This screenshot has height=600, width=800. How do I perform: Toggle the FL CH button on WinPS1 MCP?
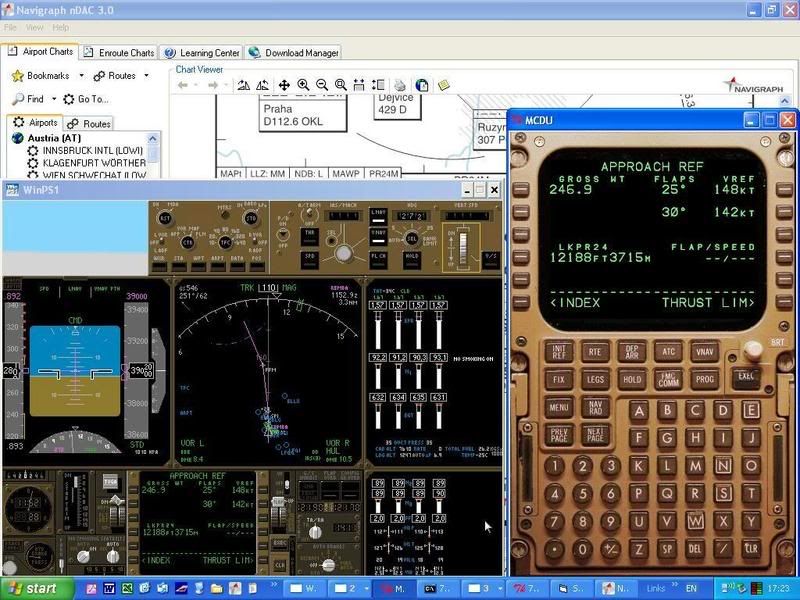point(378,259)
